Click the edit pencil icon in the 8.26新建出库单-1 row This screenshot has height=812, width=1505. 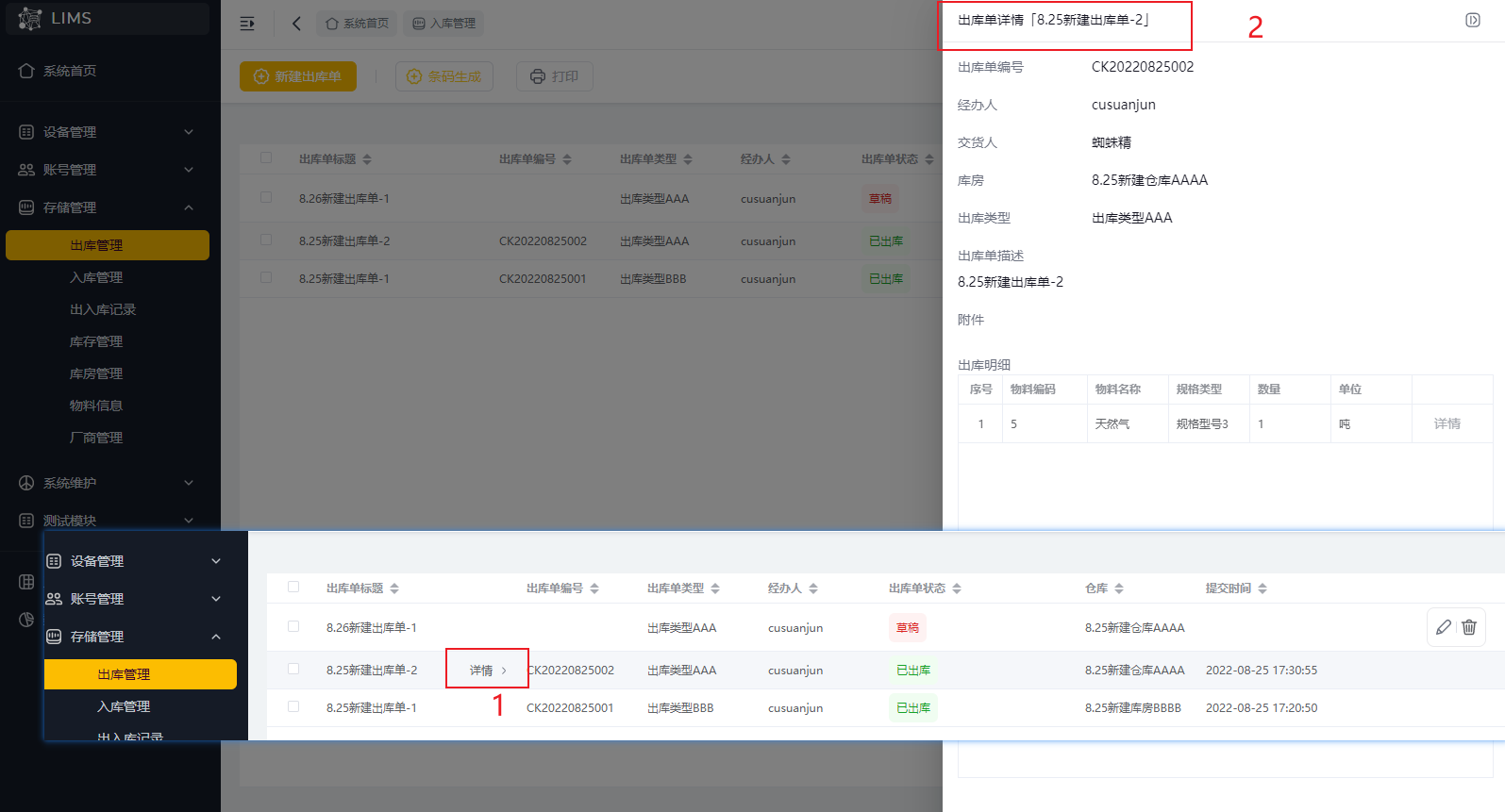1444,627
